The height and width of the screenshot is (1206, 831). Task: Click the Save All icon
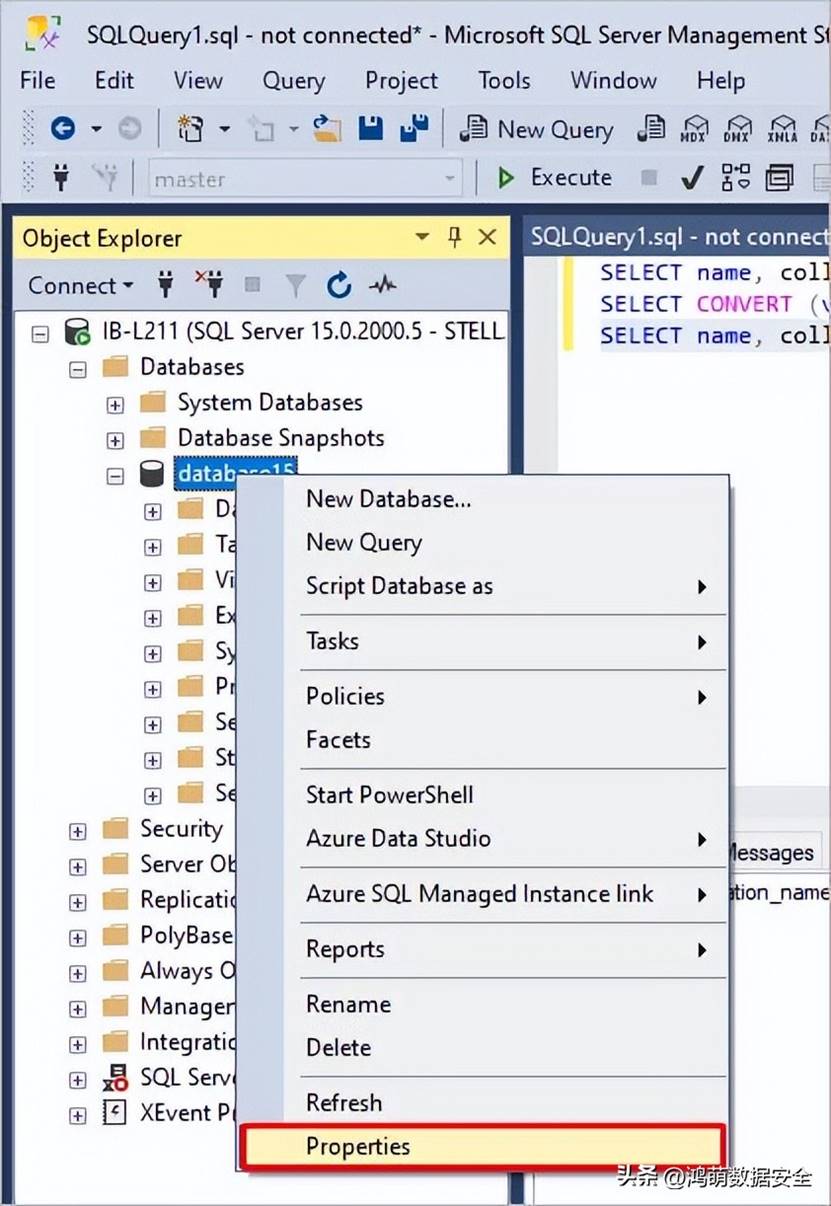coord(413,128)
